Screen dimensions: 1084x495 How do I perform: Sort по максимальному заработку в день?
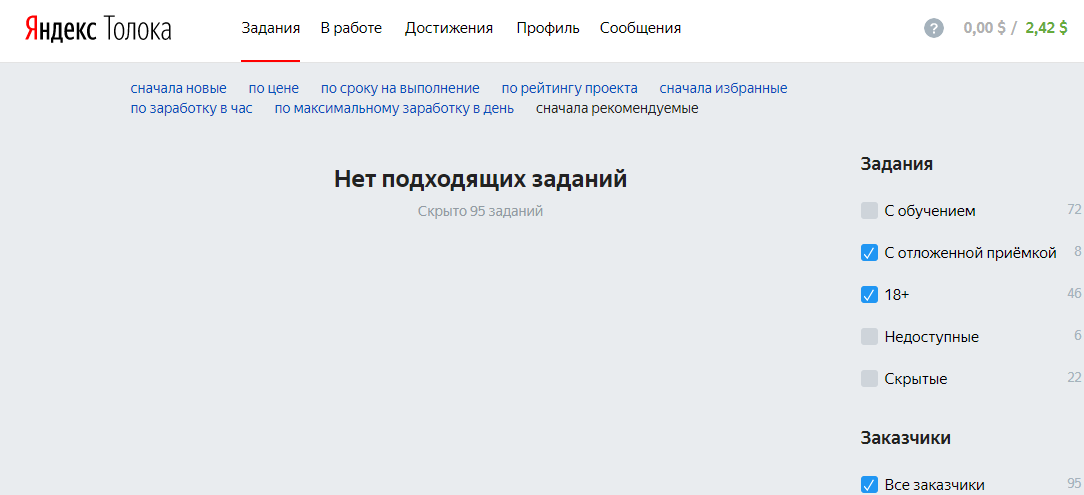394,109
